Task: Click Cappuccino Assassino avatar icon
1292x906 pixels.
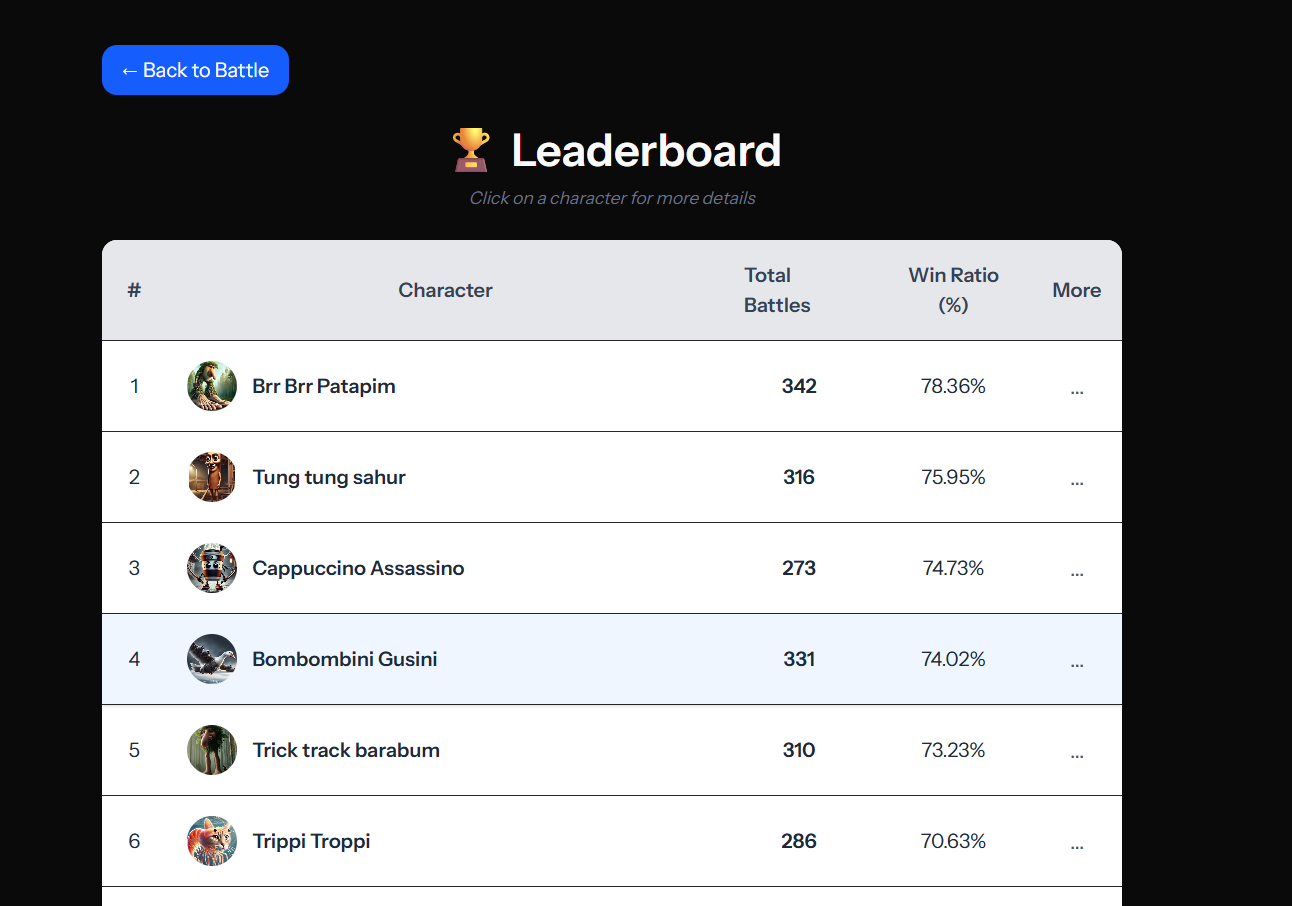Action: click(212, 568)
